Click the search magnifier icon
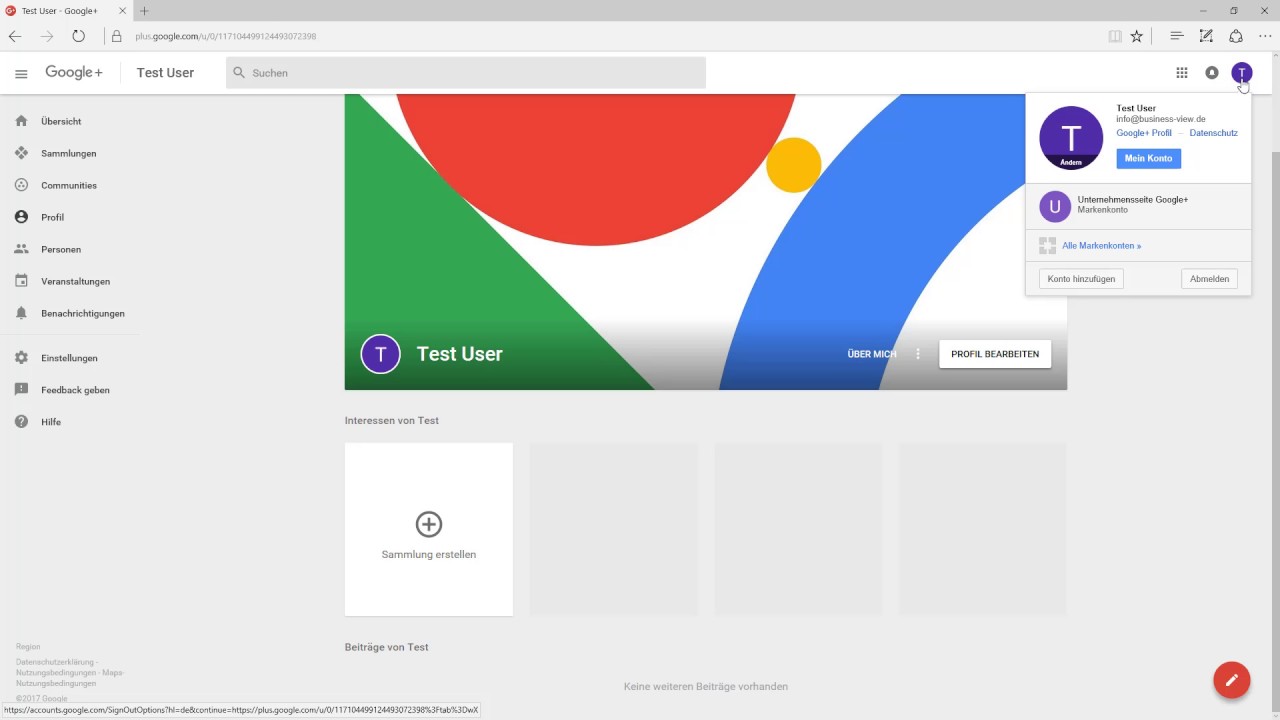Image resolution: width=1280 pixels, height=720 pixels. (239, 73)
